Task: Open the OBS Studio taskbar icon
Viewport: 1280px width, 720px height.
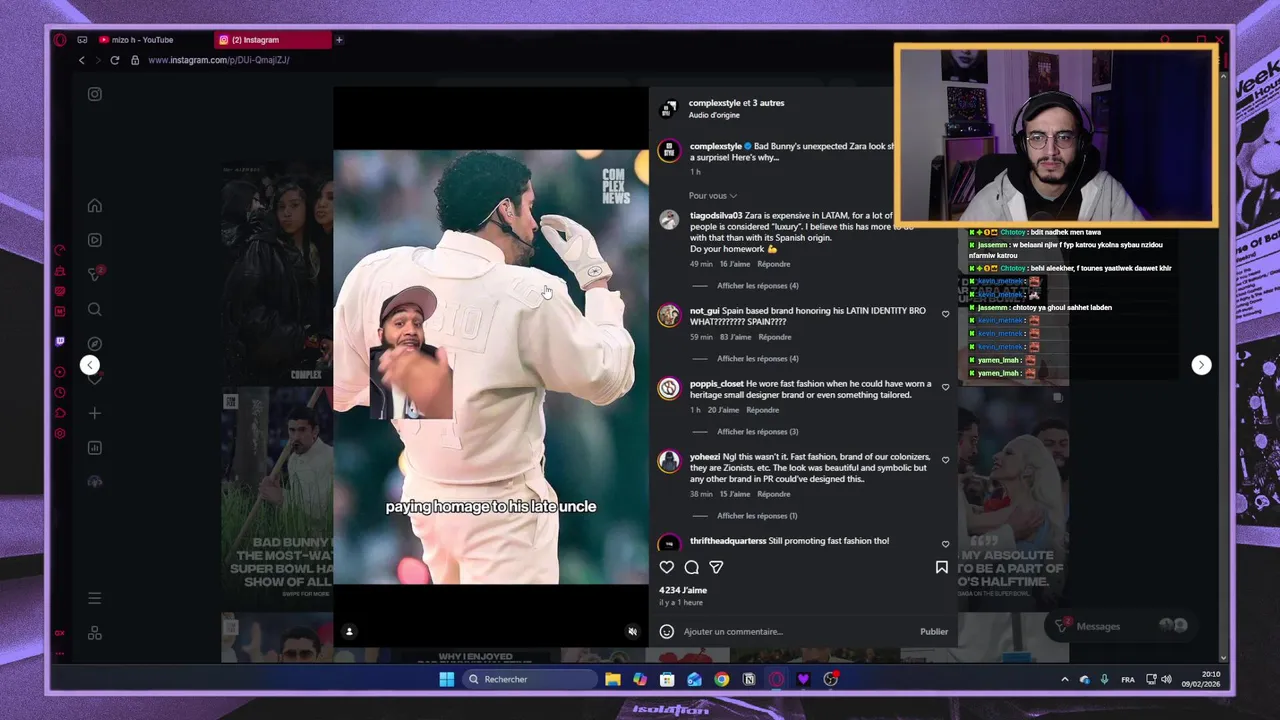Action: click(x=830, y=679)
